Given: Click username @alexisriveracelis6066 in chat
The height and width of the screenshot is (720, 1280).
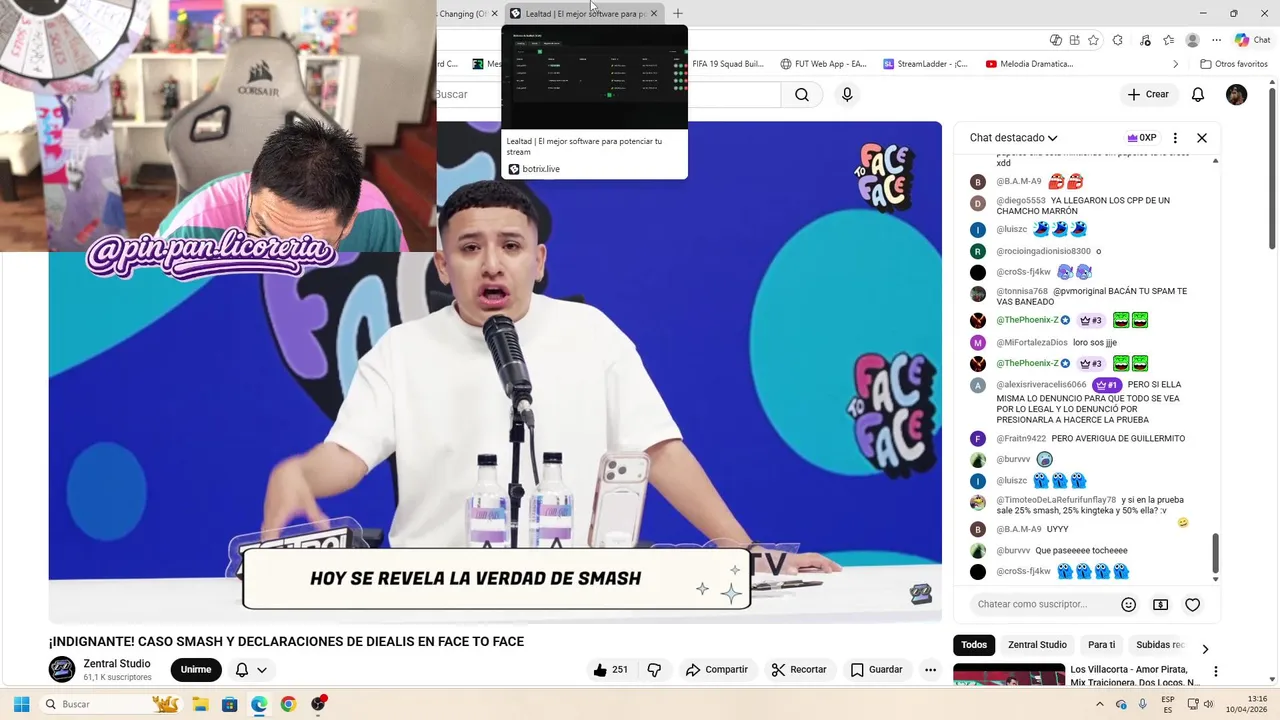Looking at the screenshot, I should (1041, 384).
